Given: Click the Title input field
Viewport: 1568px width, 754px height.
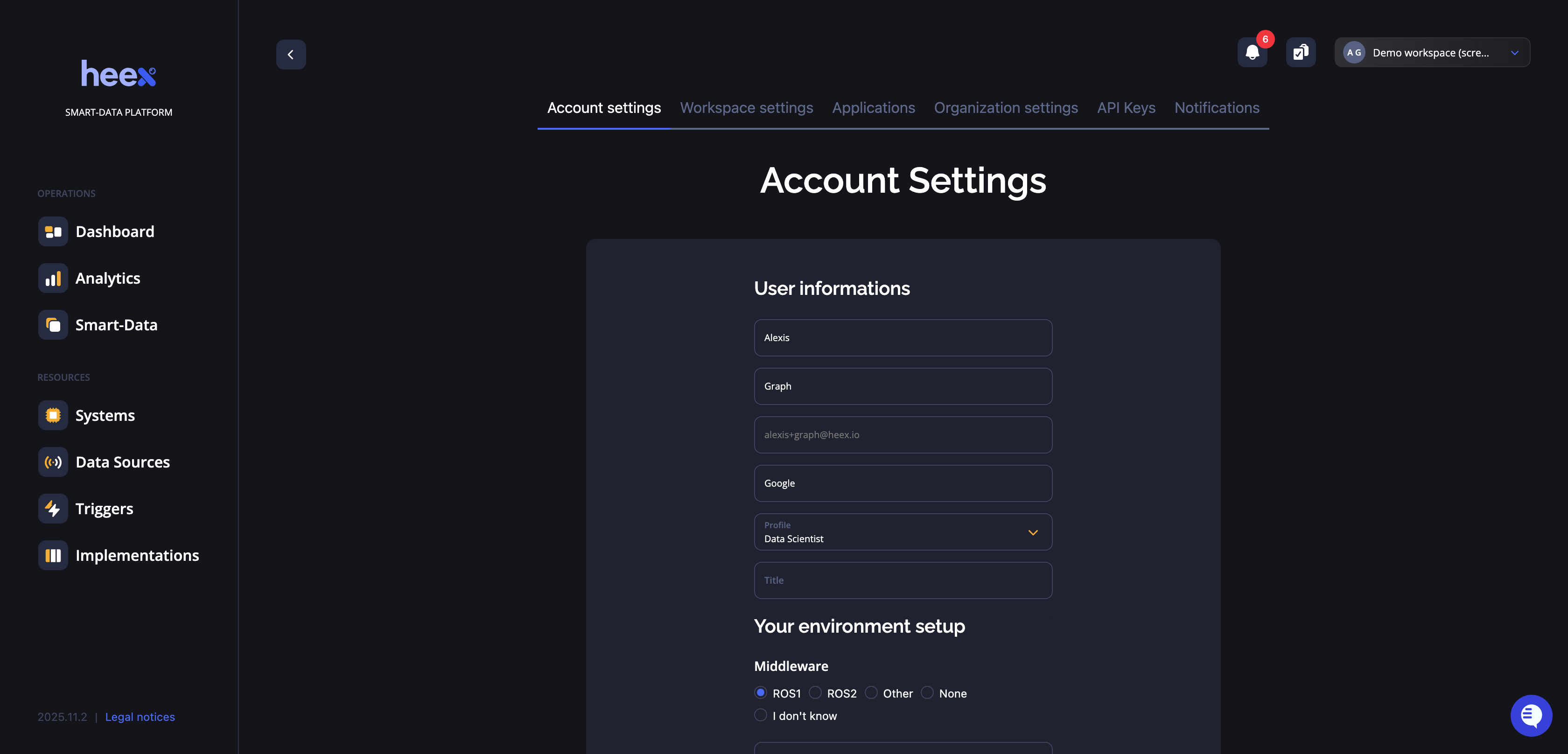Looking at the screenshot, I should tap(903, 580).
